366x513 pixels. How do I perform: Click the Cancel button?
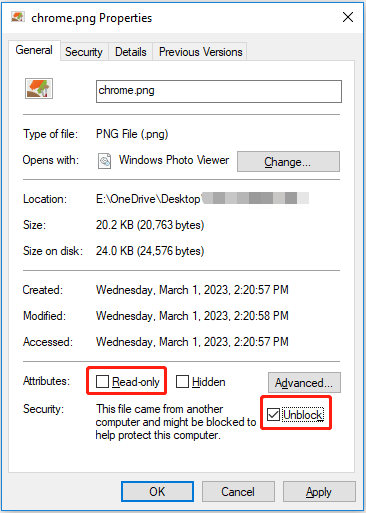point(238,492)
